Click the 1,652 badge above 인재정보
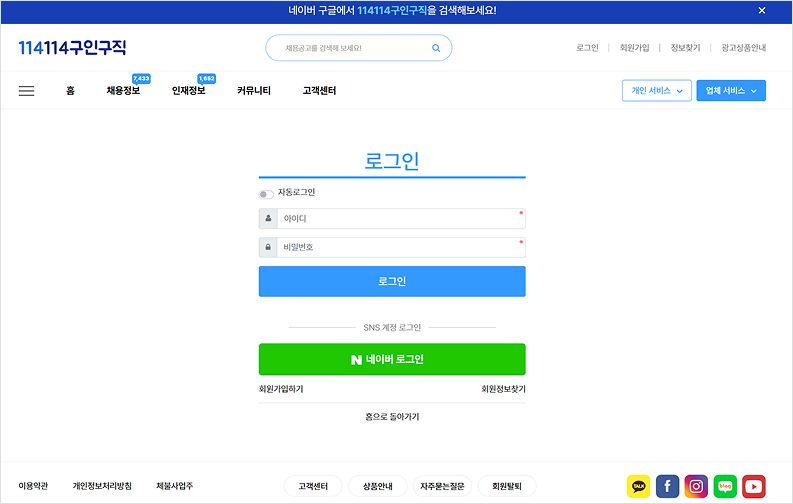 [206, 78]
